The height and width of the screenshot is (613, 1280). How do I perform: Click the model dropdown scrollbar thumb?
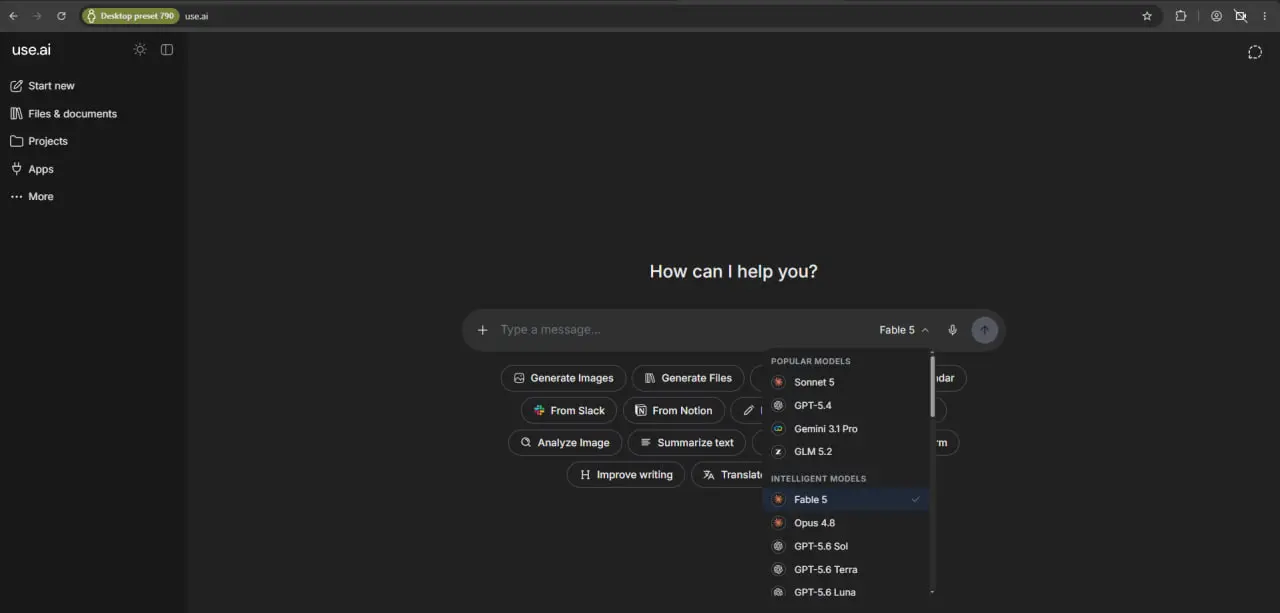tap(933, 386)
